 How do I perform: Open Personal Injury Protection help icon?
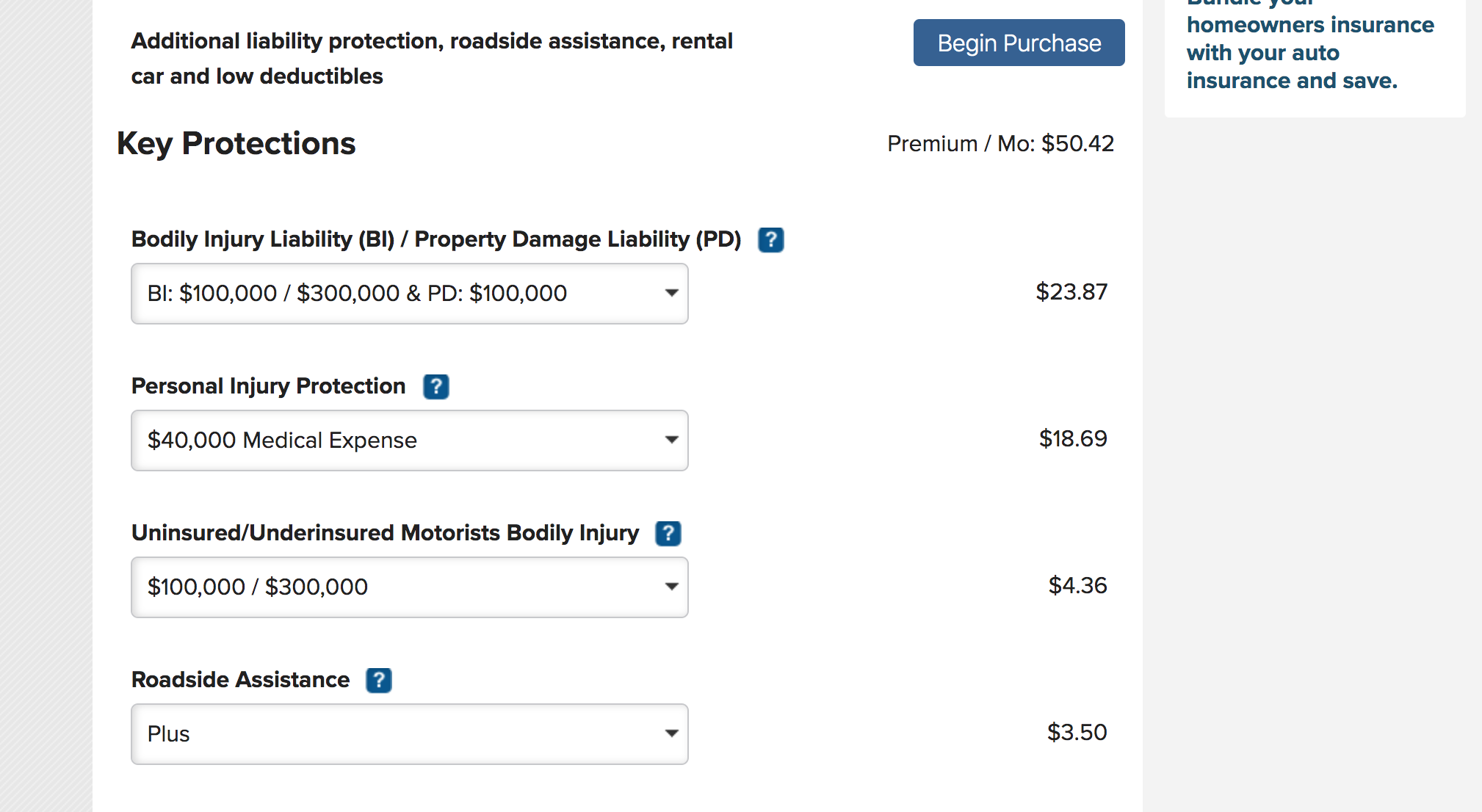435,387
